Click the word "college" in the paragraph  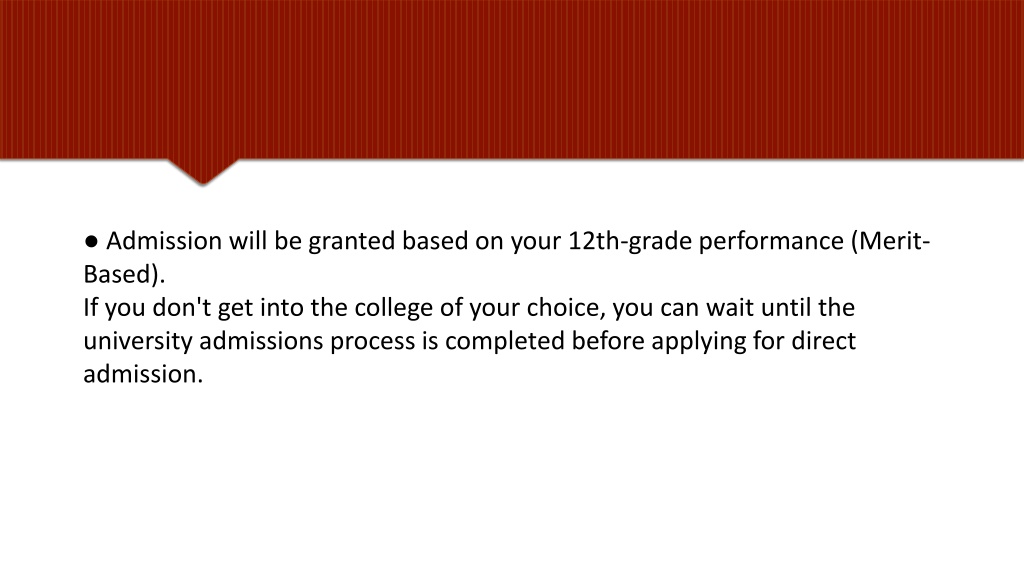click(x=394, y=309)
